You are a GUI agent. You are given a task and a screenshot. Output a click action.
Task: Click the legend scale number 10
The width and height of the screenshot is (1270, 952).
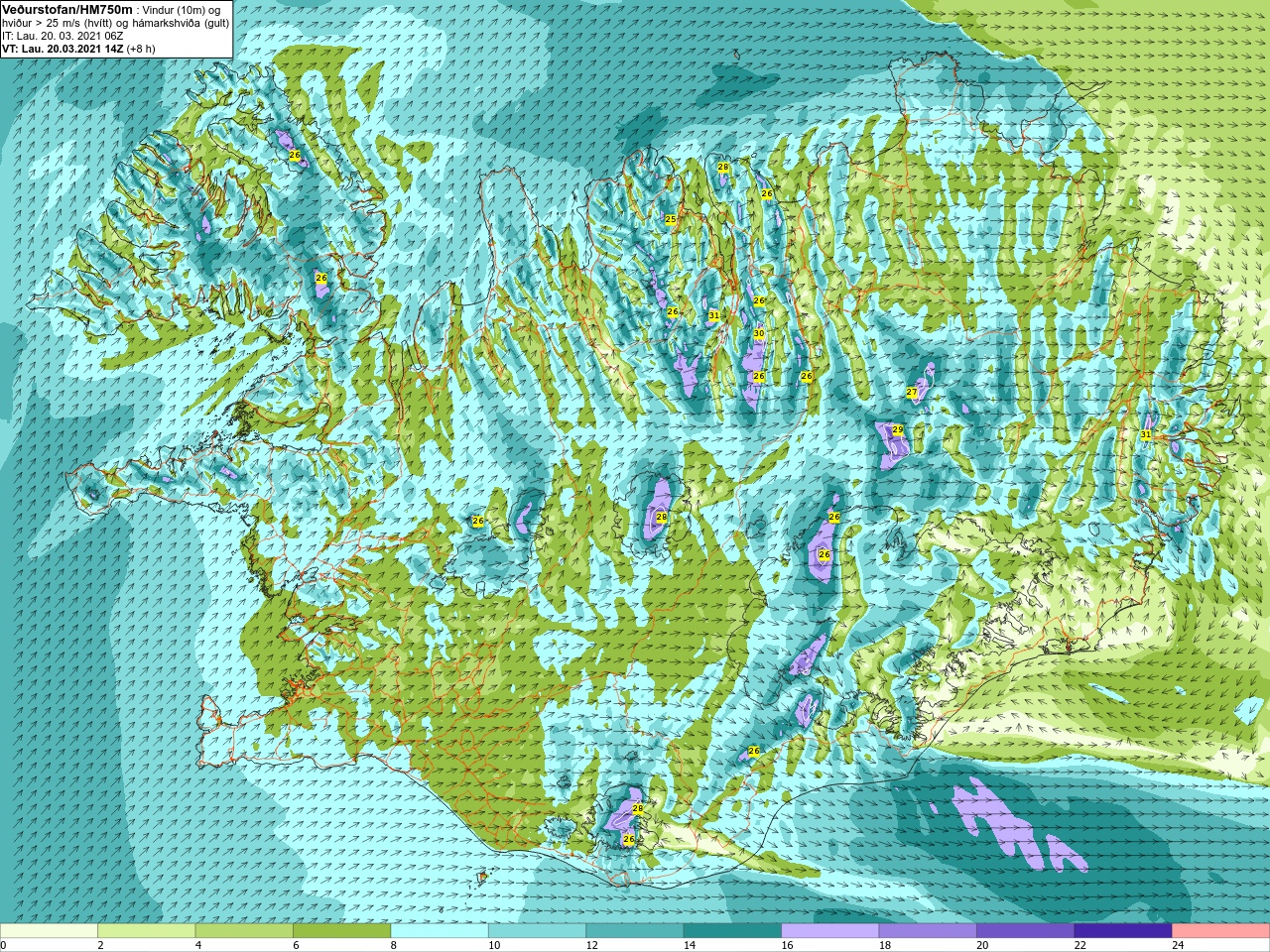494,945
